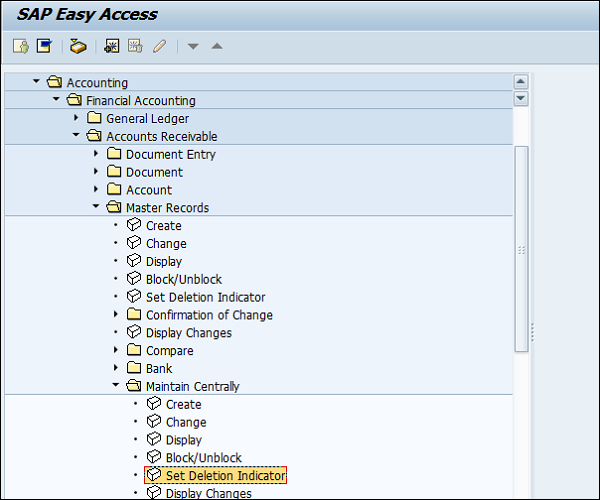
Task: Select the highlighted Set Deletion Indicator transaction
Action: pos(225,475)
